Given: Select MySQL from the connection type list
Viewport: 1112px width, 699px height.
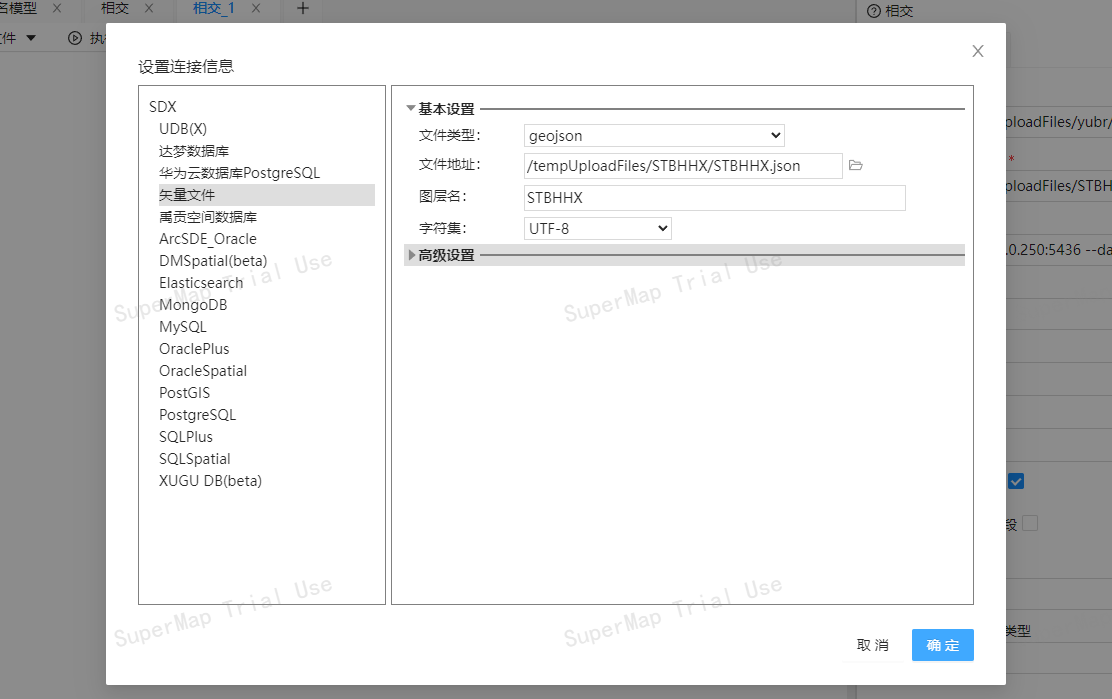Looking at the screenshot, I should coord(182,327).
